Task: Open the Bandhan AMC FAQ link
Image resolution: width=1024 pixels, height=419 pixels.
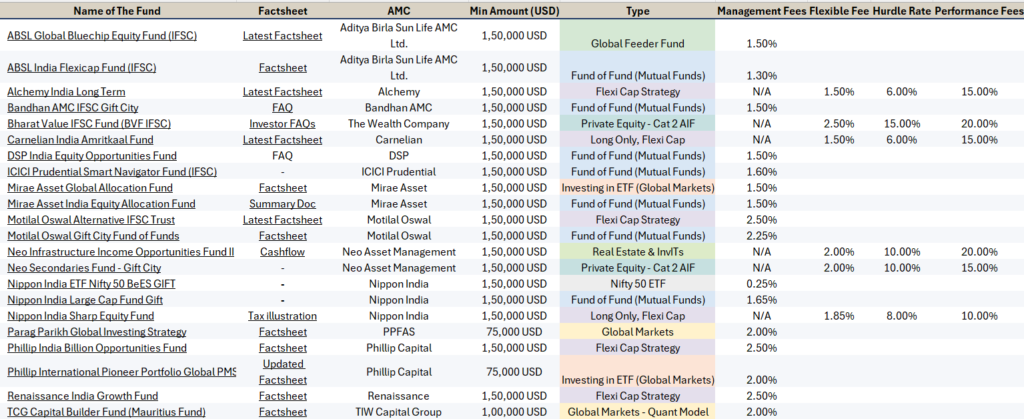Action: tap(282, 108)
